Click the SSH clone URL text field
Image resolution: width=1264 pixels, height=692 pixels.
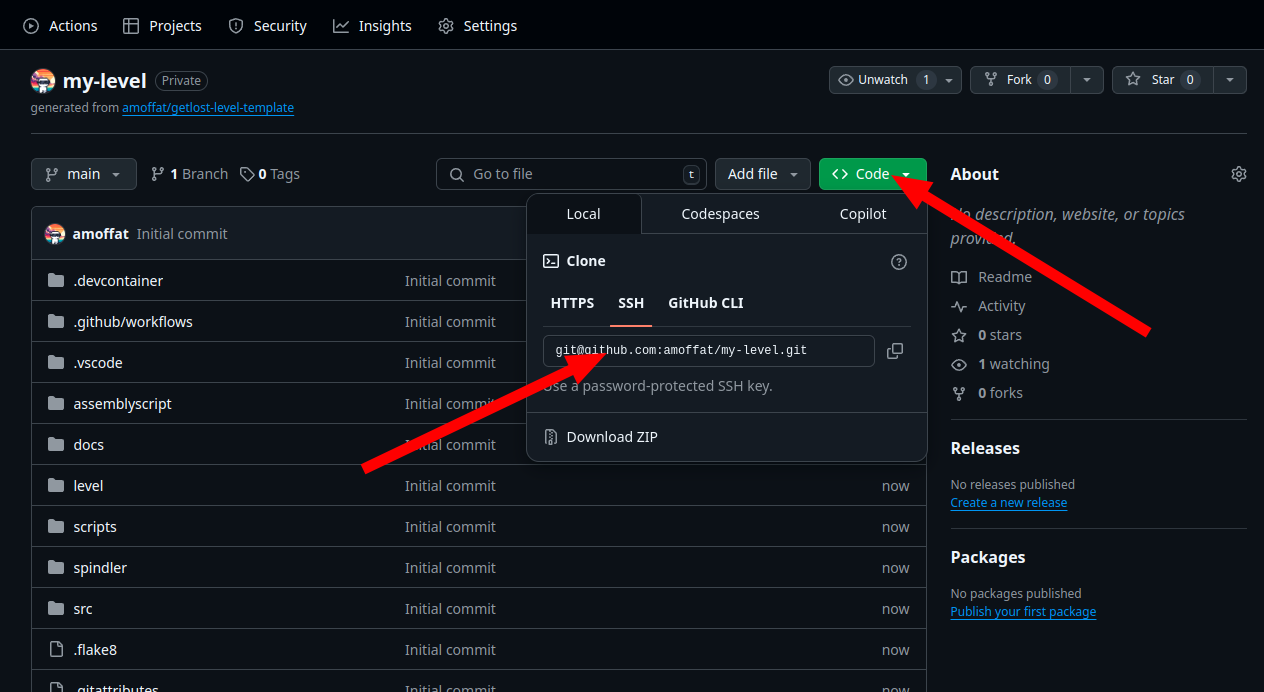(x=709, y=351)
